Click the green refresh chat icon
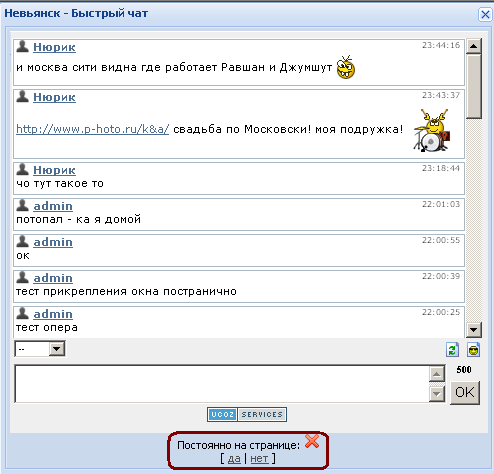The width and height of the screenshot is (494, 474). (452, 350)
